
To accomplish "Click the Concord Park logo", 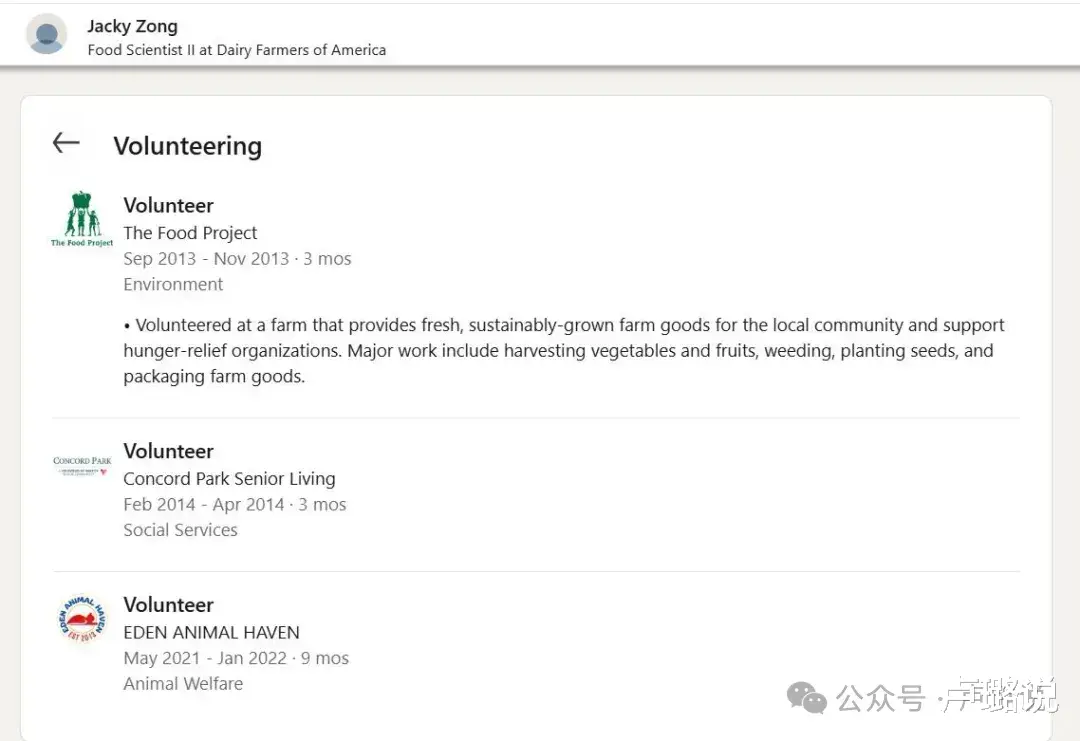I will tap(82, 464).
